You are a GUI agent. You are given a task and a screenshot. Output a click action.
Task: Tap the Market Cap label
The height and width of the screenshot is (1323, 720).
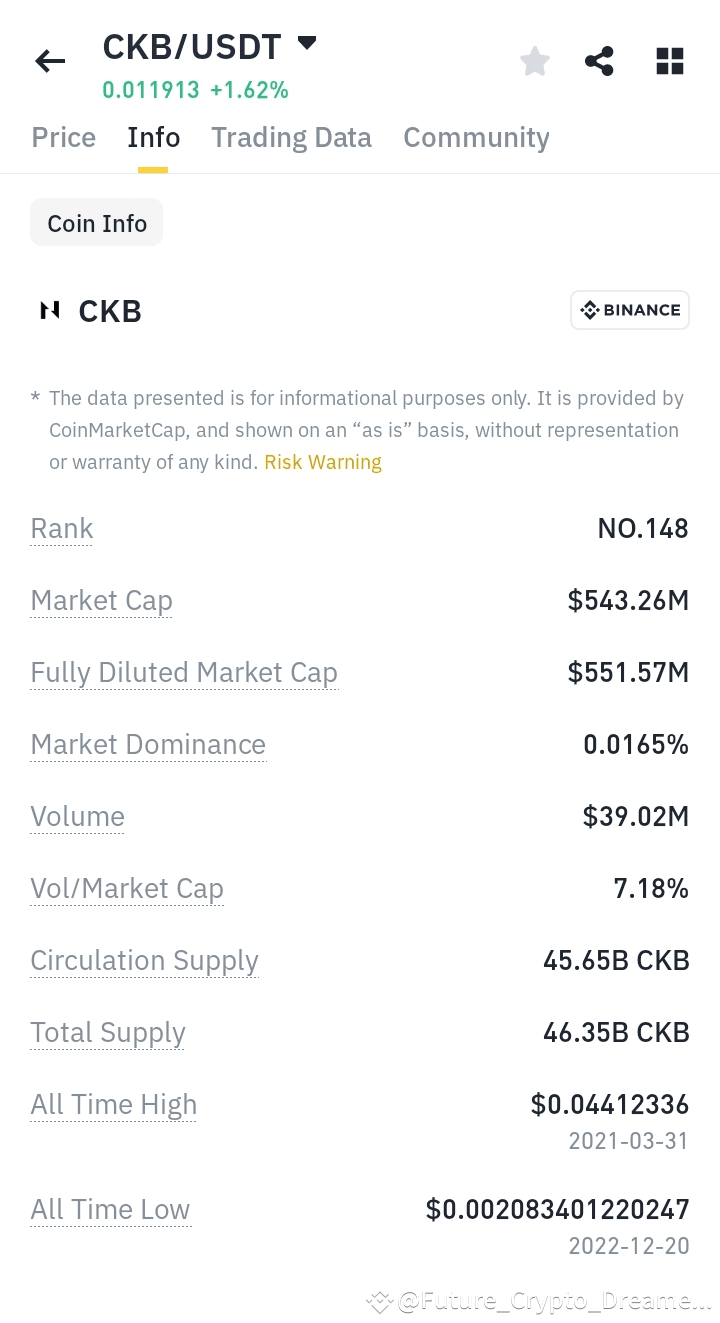coord(101,601)
